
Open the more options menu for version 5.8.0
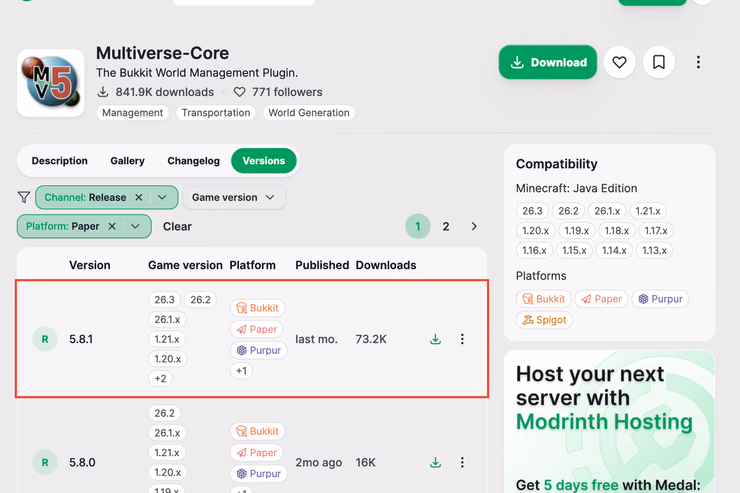(462, 462)
